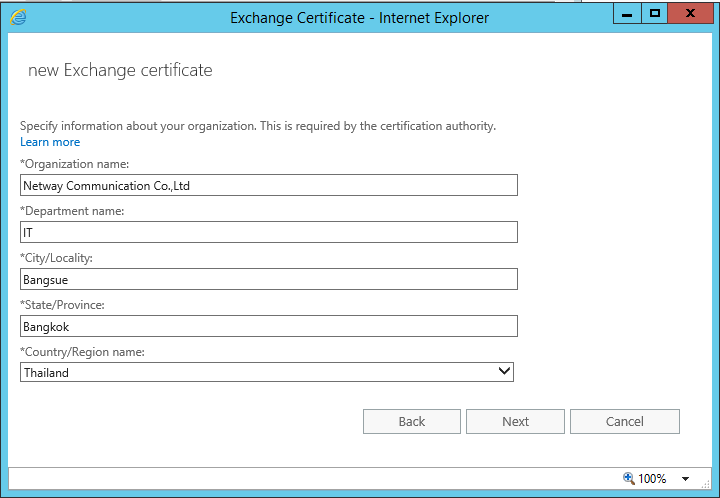Cancel the new certificate wizard
The image size is (720, 498).
click(624, 421)
